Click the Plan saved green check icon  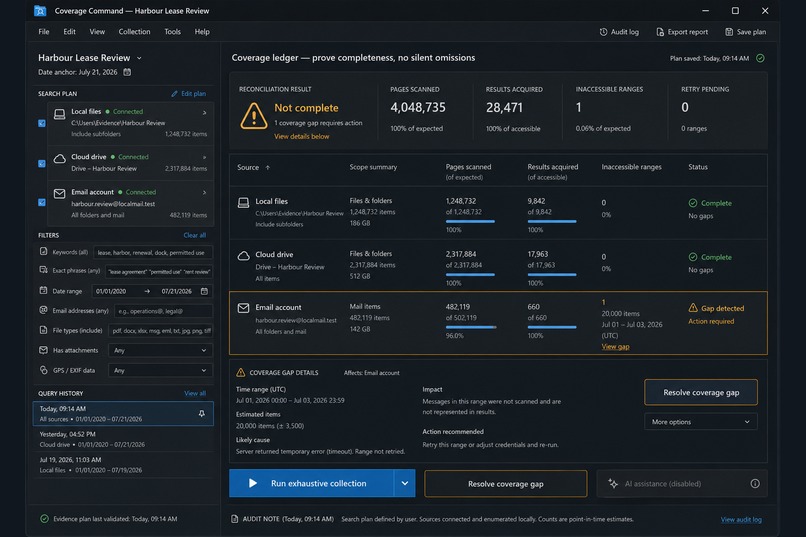(760, 58)
